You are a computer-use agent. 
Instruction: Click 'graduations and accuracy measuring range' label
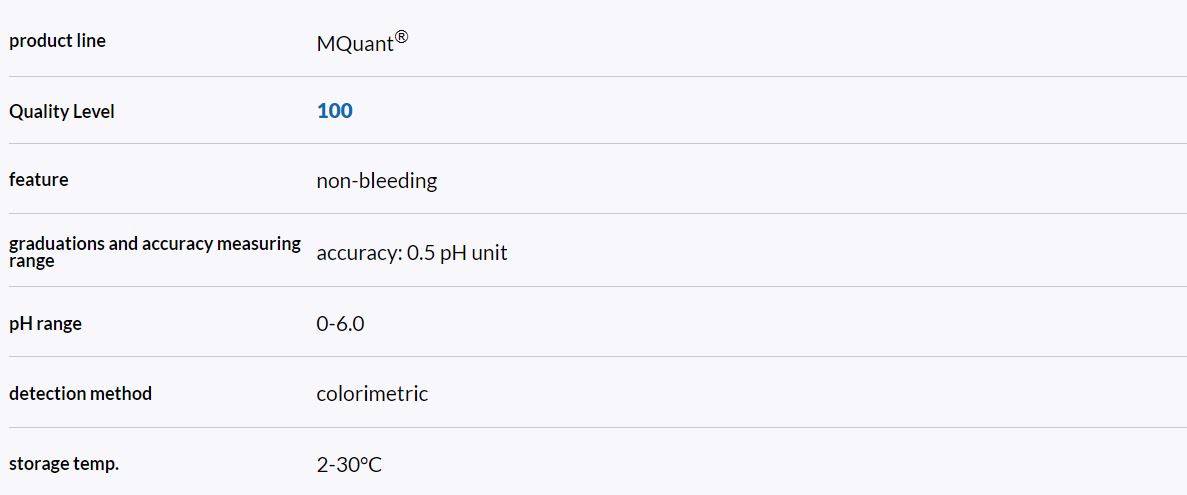[154, 244]
